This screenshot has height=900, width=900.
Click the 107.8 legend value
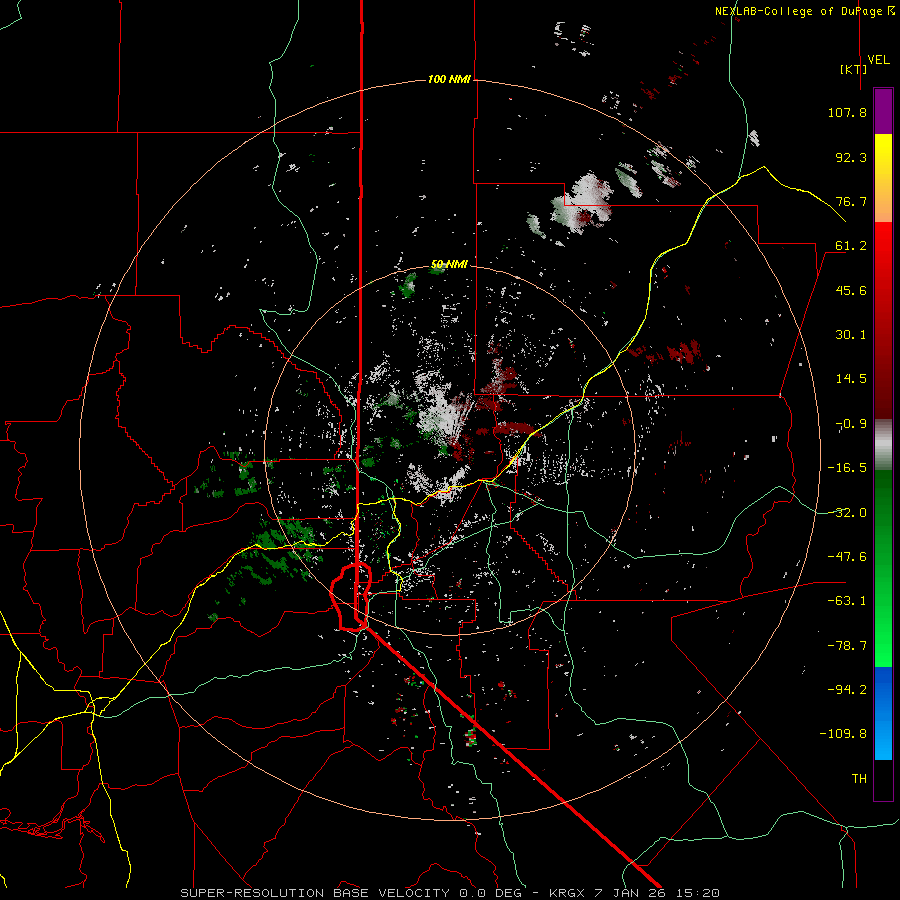(x=847, y=112)
